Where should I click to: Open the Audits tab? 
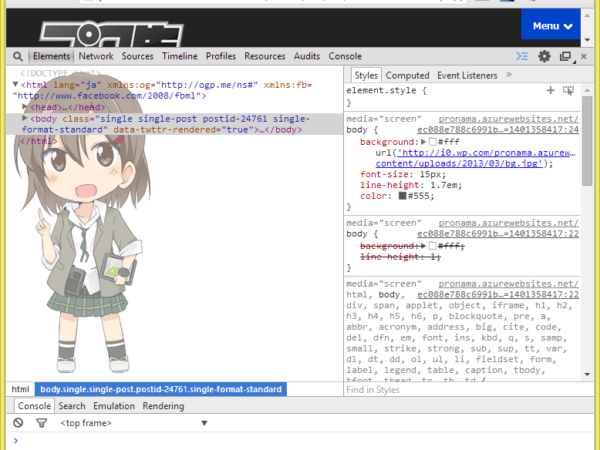tap(307, 56)
